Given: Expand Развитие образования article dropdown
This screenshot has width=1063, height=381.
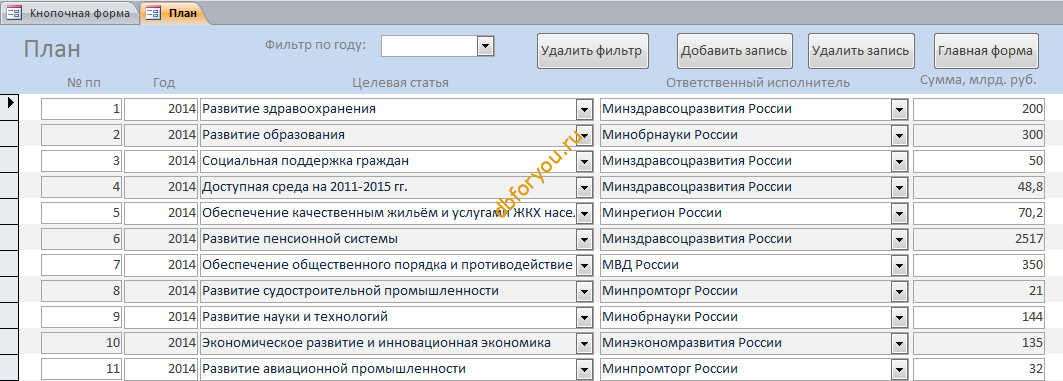Looking at the screenshot, I should (x=584, y=135).
